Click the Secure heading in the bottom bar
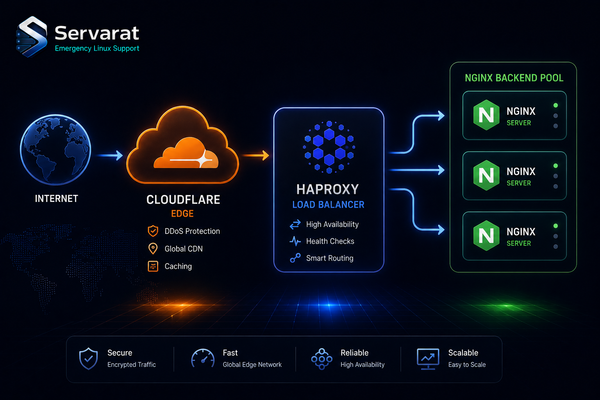 (x=120, y=353)
